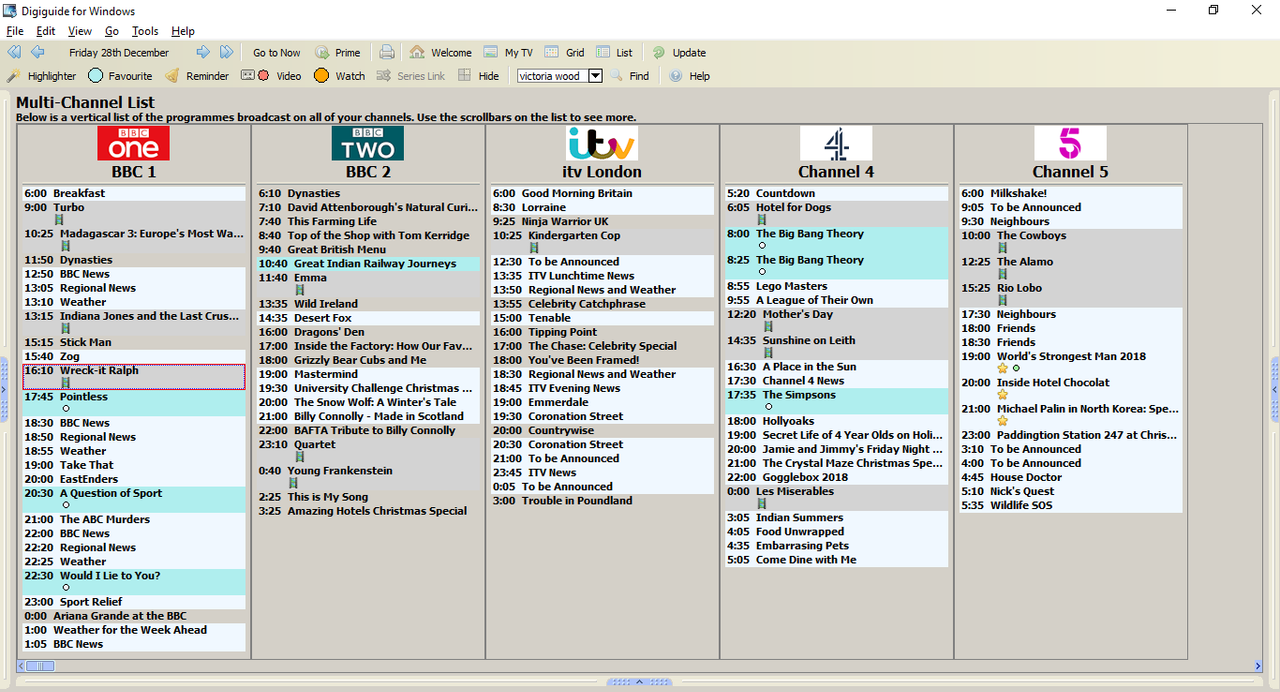Select The Simpsons at 17:35

click(837, 401)
